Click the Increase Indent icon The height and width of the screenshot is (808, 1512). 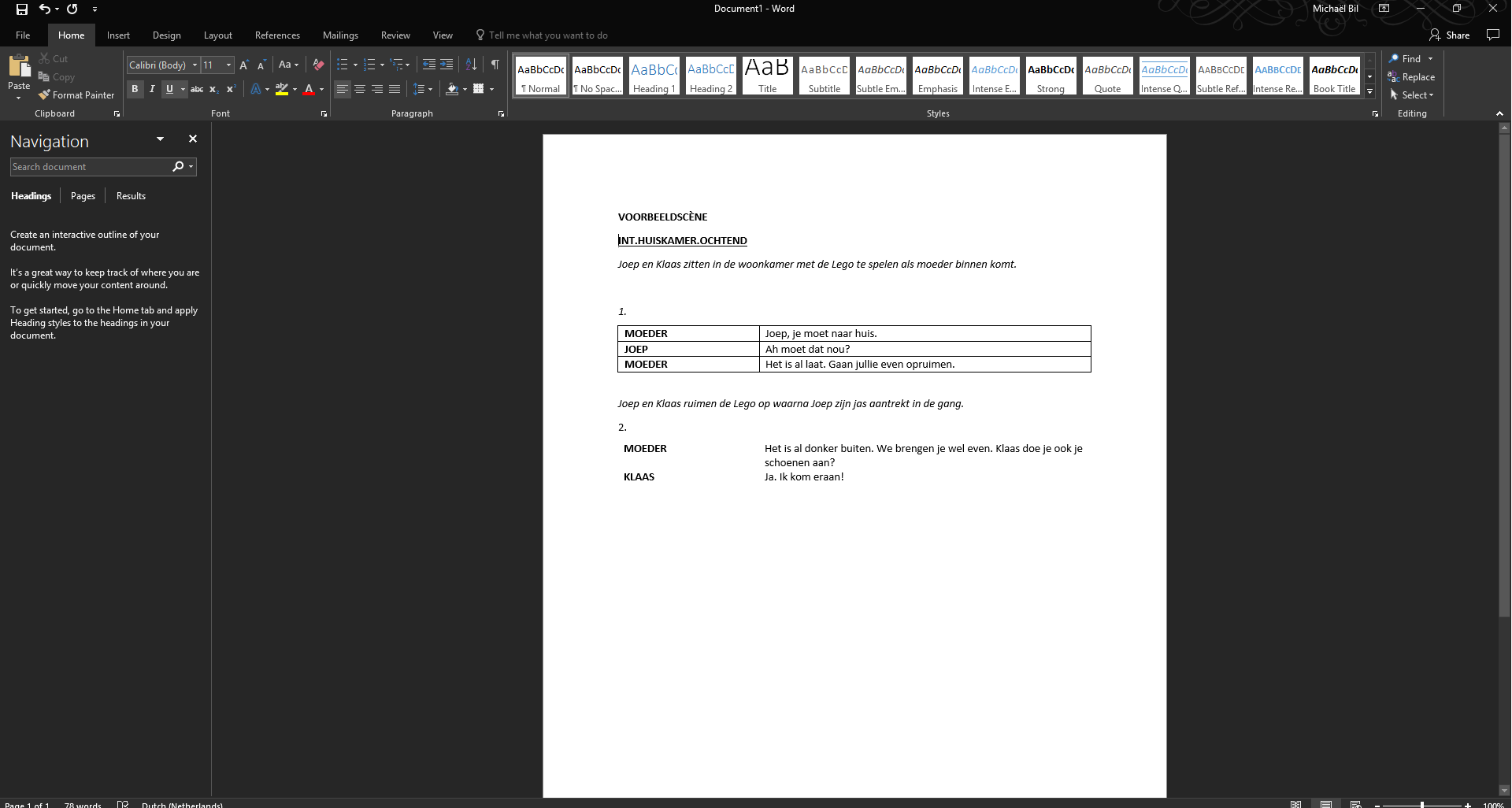[447, 65]
